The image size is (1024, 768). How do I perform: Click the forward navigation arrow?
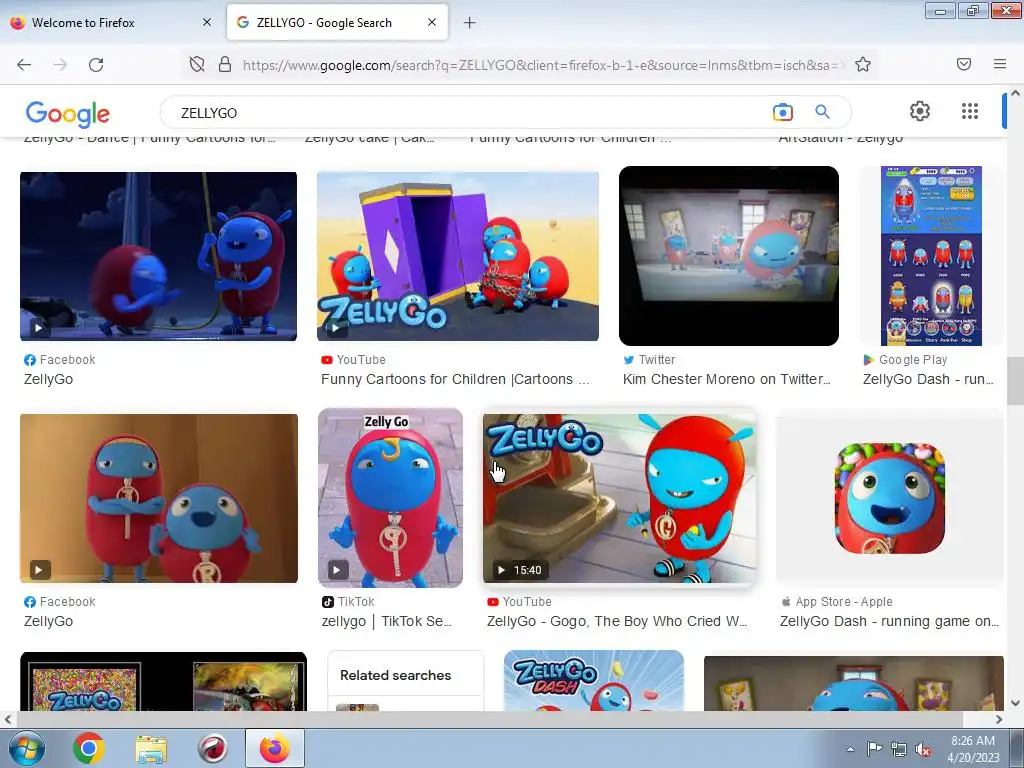click(60, 65)
